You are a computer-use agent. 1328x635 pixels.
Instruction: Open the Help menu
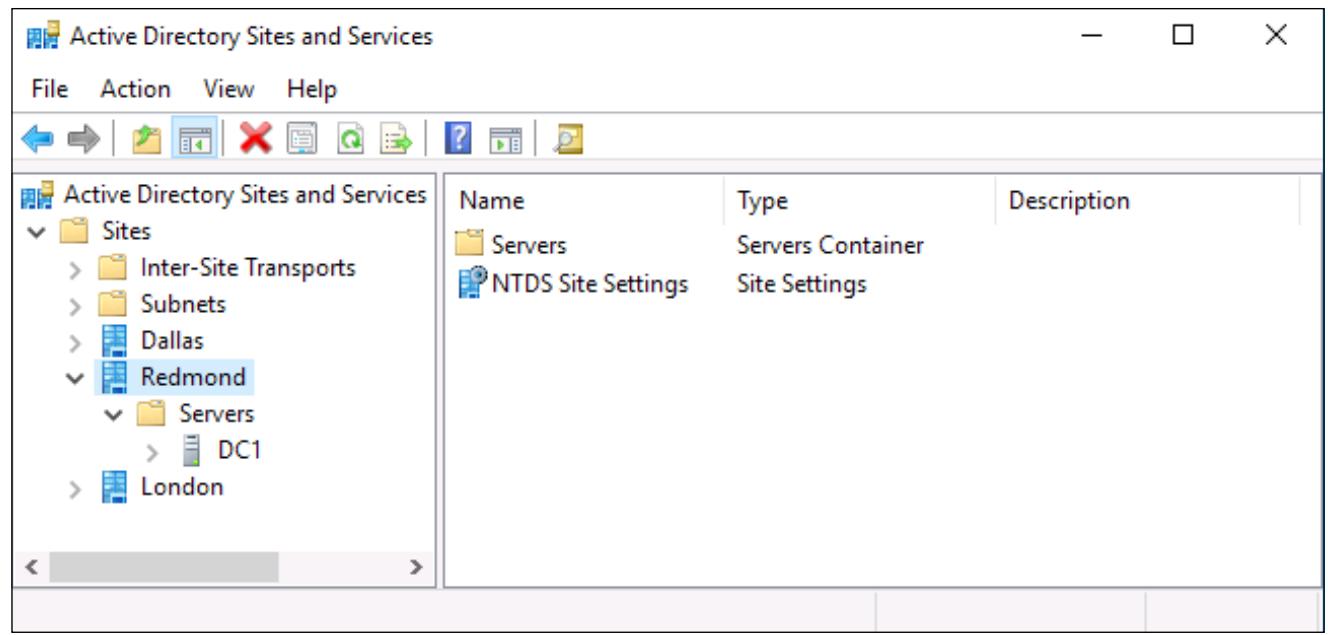pyautogui.click(x=312, y=89)
